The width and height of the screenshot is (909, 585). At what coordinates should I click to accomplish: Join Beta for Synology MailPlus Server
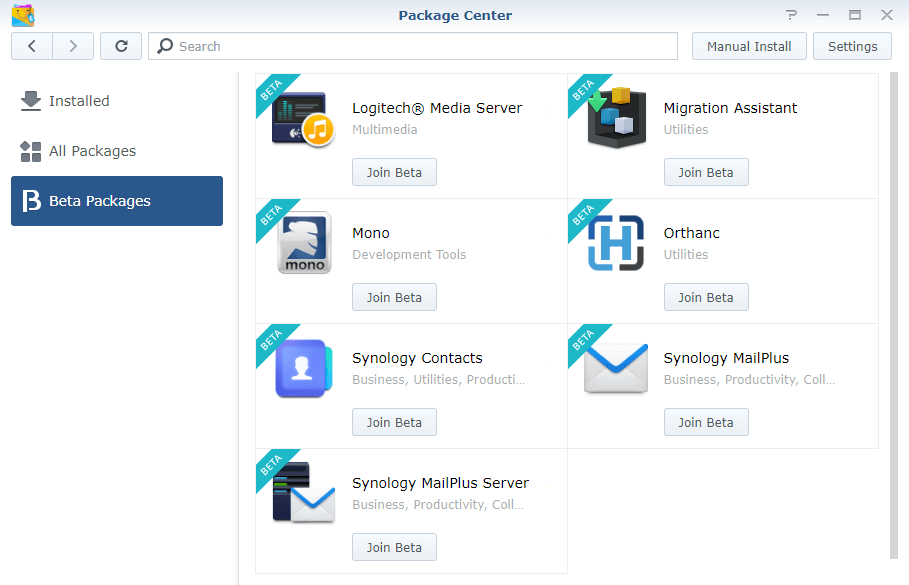pos(394,547)
